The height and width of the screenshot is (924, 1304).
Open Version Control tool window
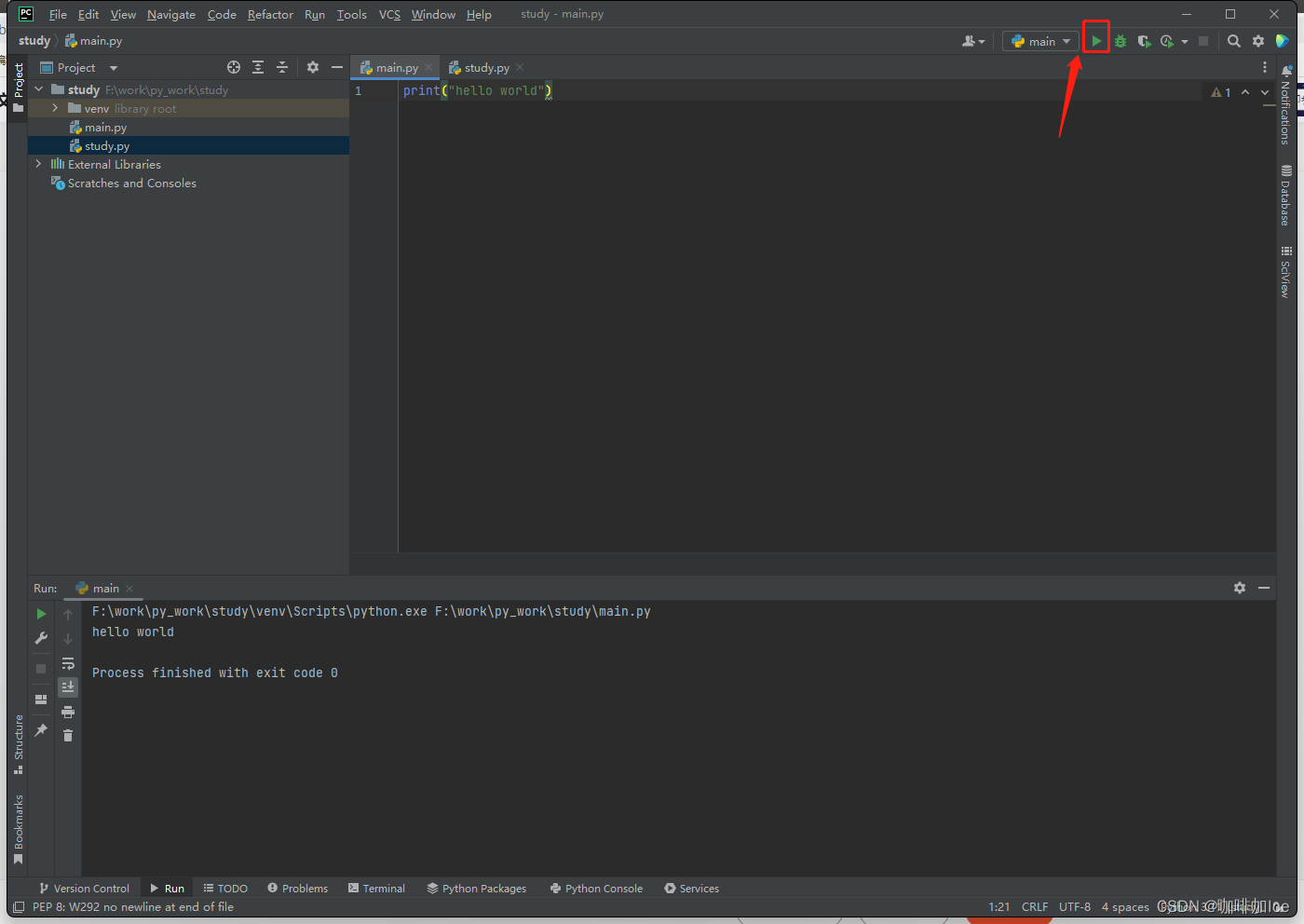click(84, 888)
